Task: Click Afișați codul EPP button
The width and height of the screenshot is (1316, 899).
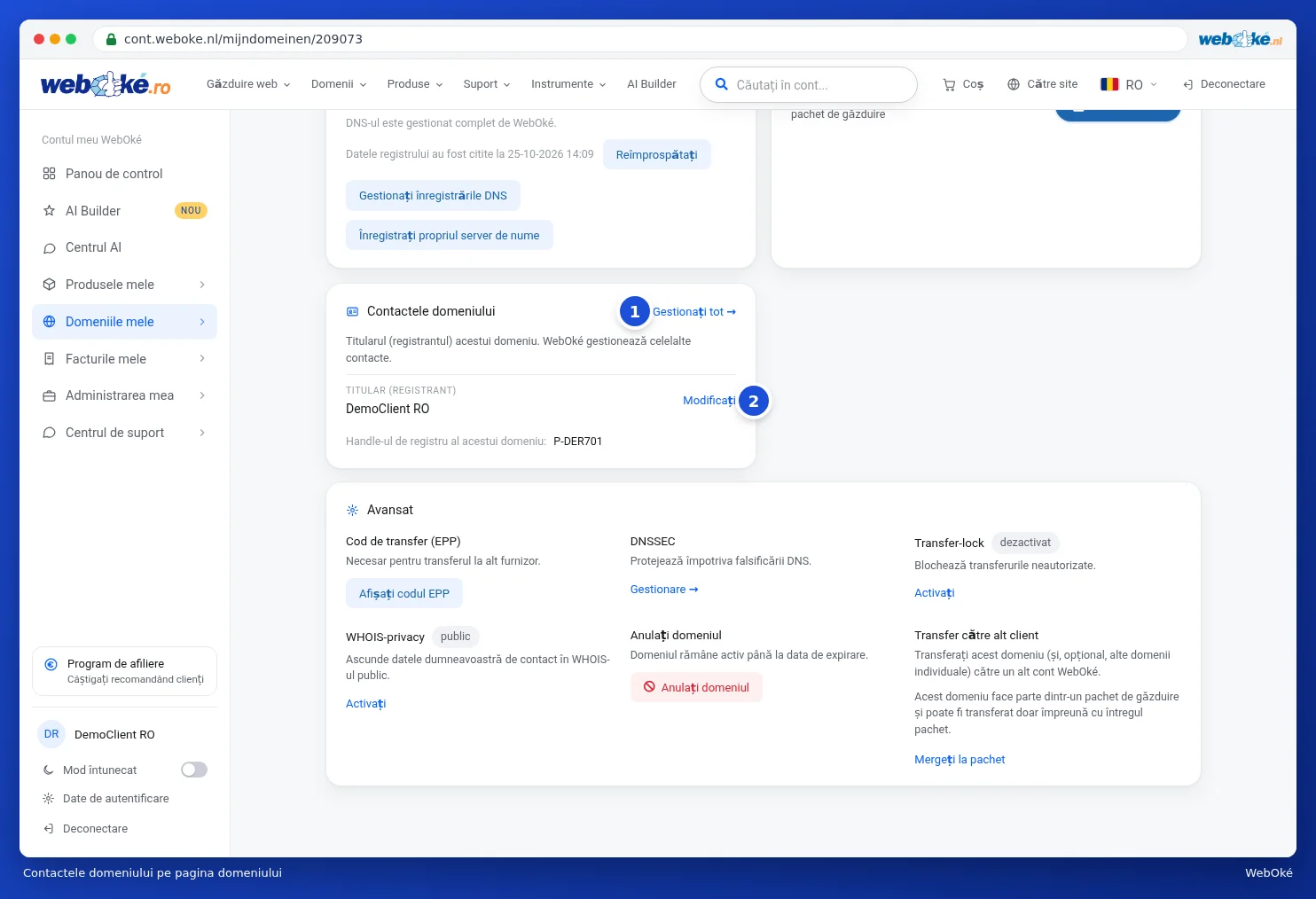Action: pyautogui.click(x=404, y=593)
